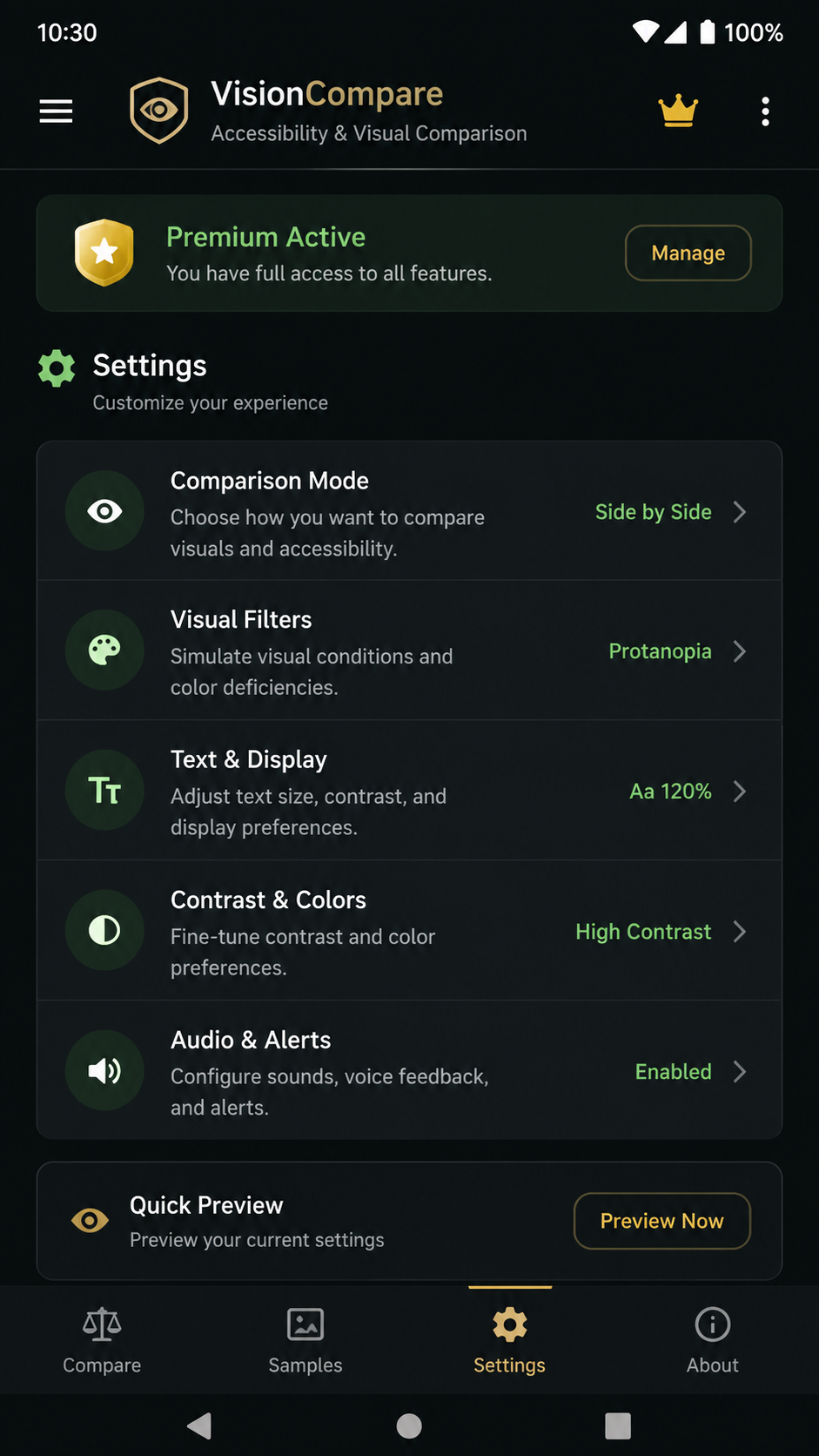819x1456 pixels.
Task: Tap 'You have full access to all features.'
Action: 329,273
